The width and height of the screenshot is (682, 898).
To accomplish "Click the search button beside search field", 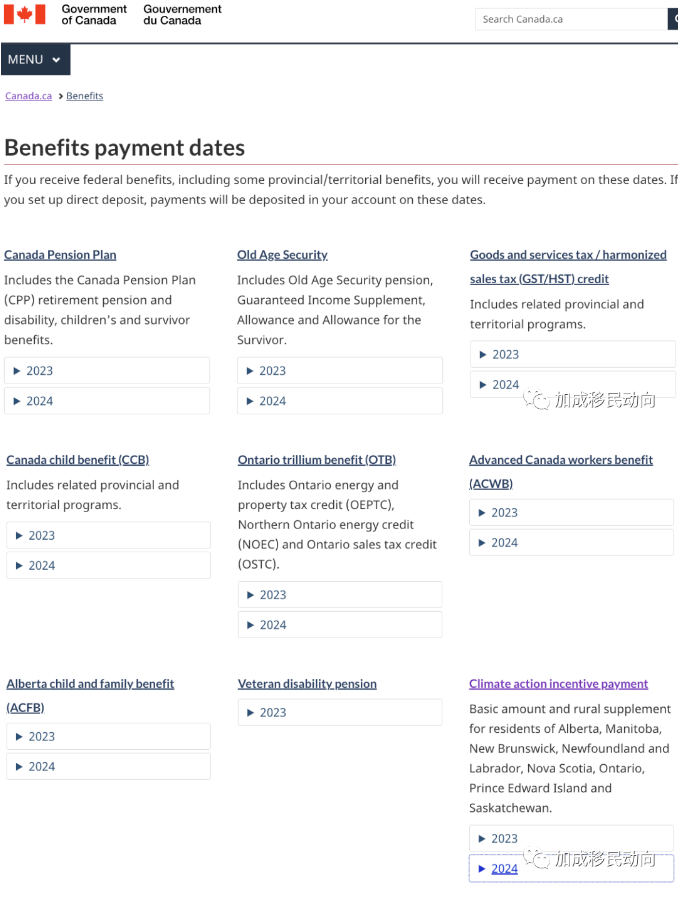I will click(673, 19).
